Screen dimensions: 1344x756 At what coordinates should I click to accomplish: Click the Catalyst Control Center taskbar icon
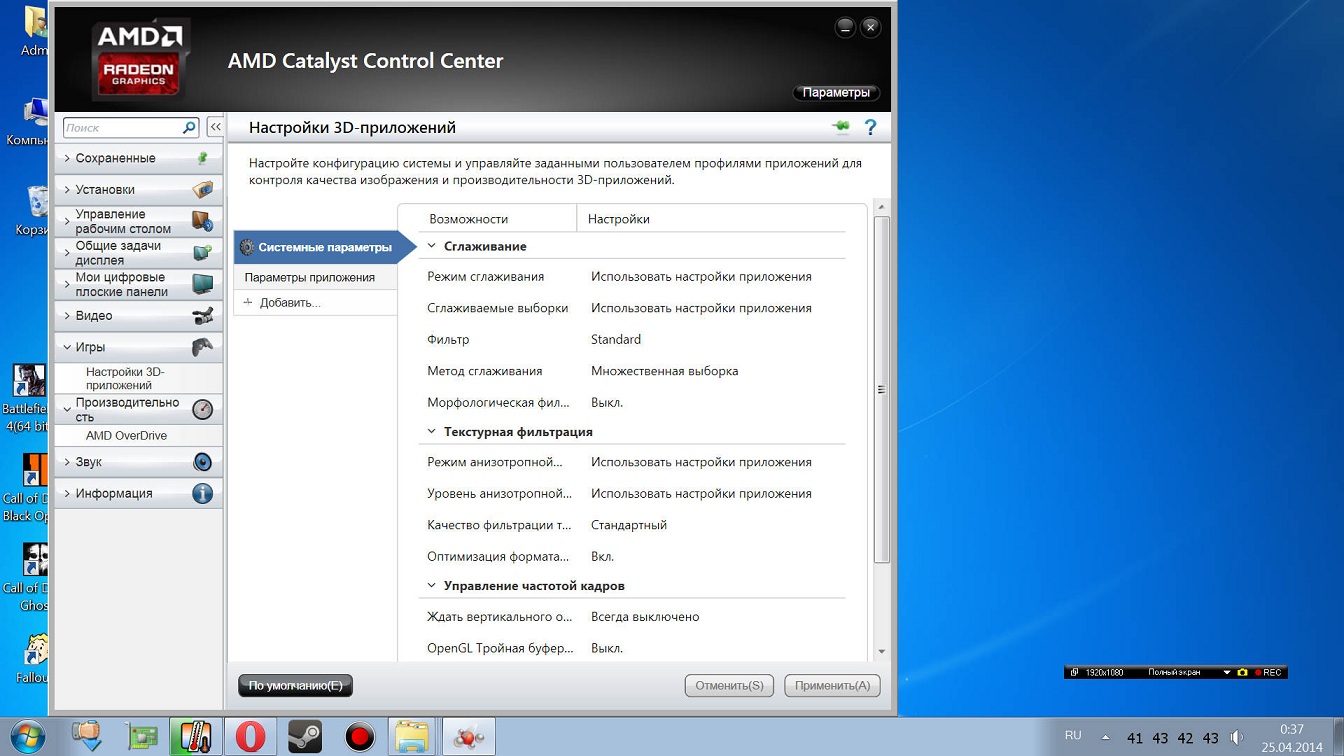pos(468,737)
